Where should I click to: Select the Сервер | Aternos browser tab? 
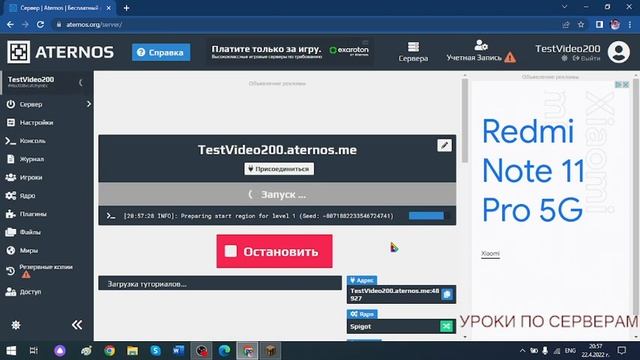coord(60,8)
